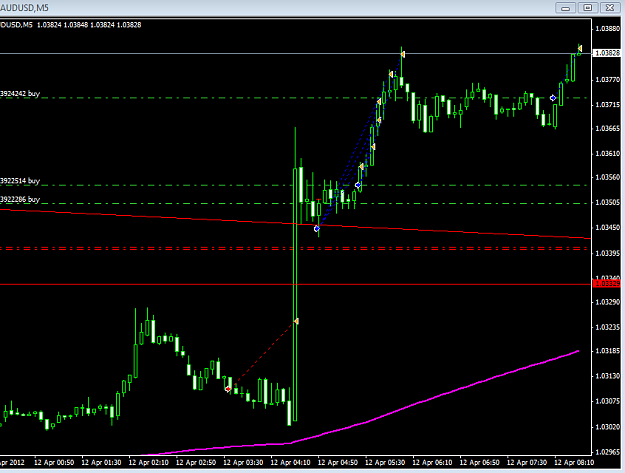The image size is (625, 473).
Task: Click the 1.03130 price scale label
Action: (607, 376)
